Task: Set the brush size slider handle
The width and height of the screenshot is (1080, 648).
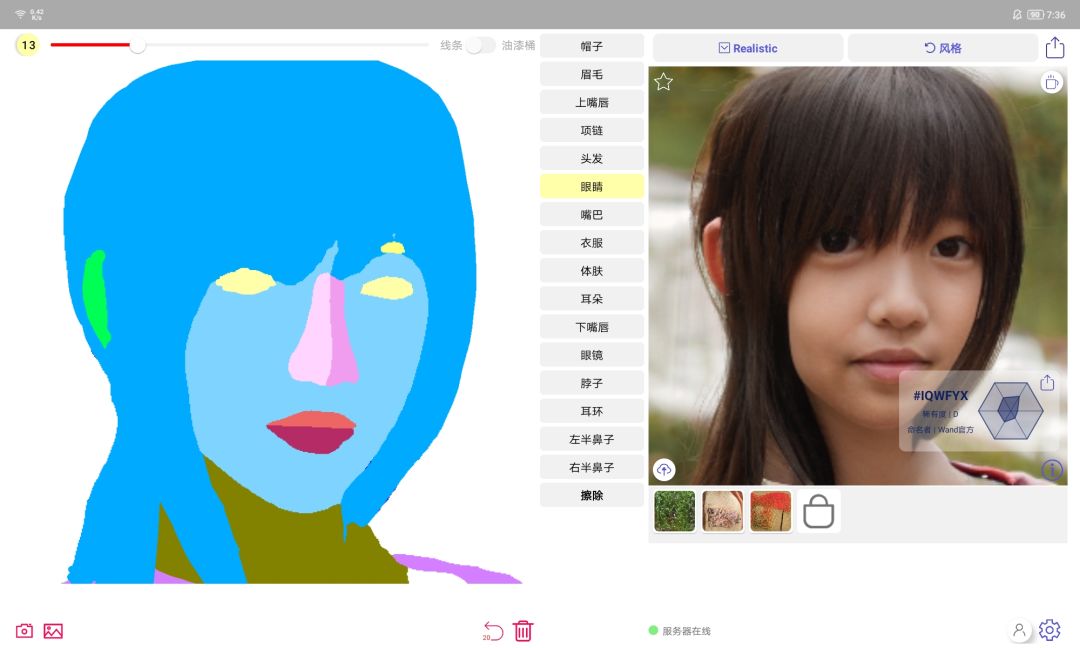Action: 138,45
